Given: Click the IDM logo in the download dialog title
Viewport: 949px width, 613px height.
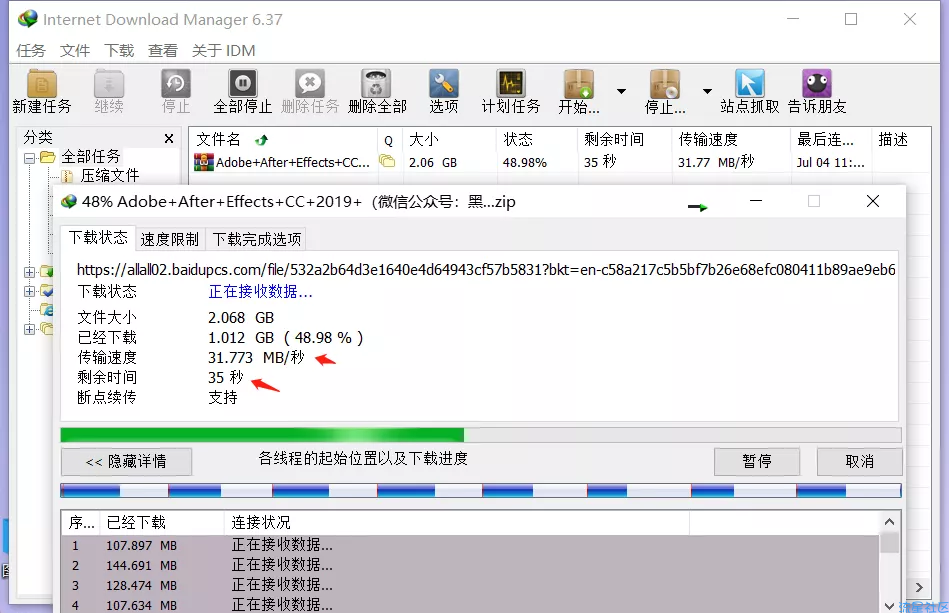Looking at the screenshot, I should 69,201.
